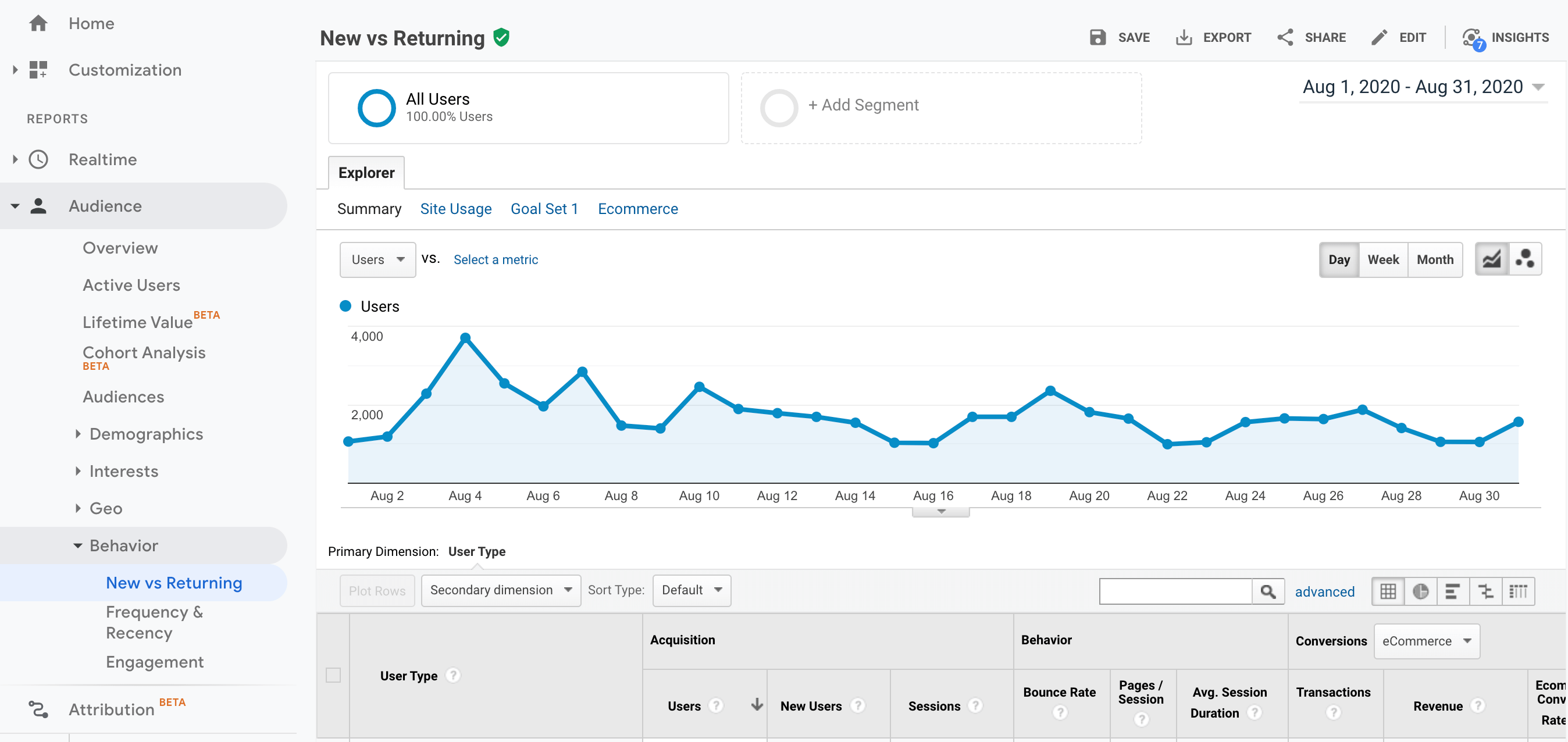Tick the User Type header checkbox
Image resolution: width=1568 pixels, height=742 pixels.
[x=333, y=675]
